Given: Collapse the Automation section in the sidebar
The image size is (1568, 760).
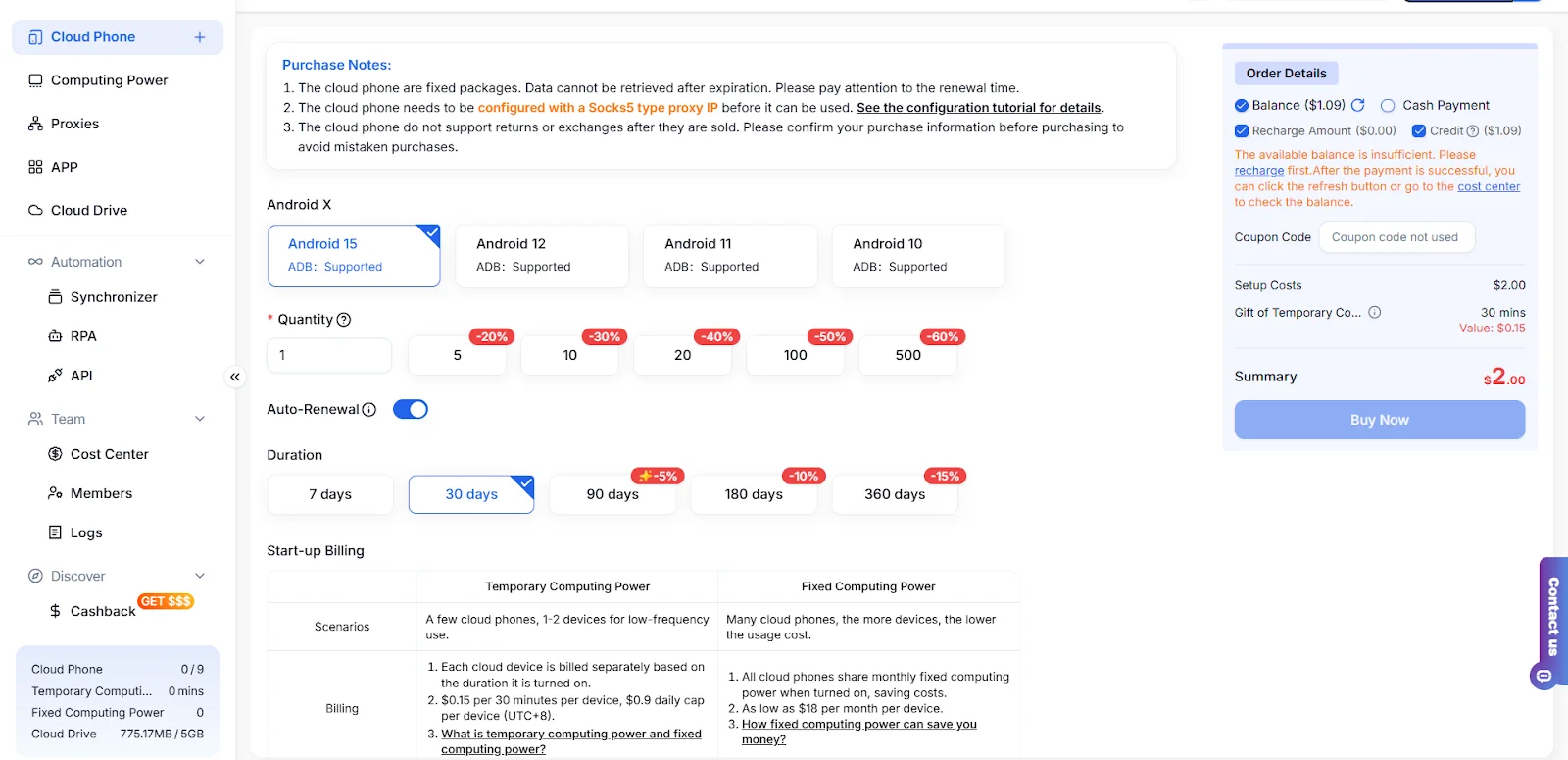Looking at the screenshot, I should click(200, 262).
